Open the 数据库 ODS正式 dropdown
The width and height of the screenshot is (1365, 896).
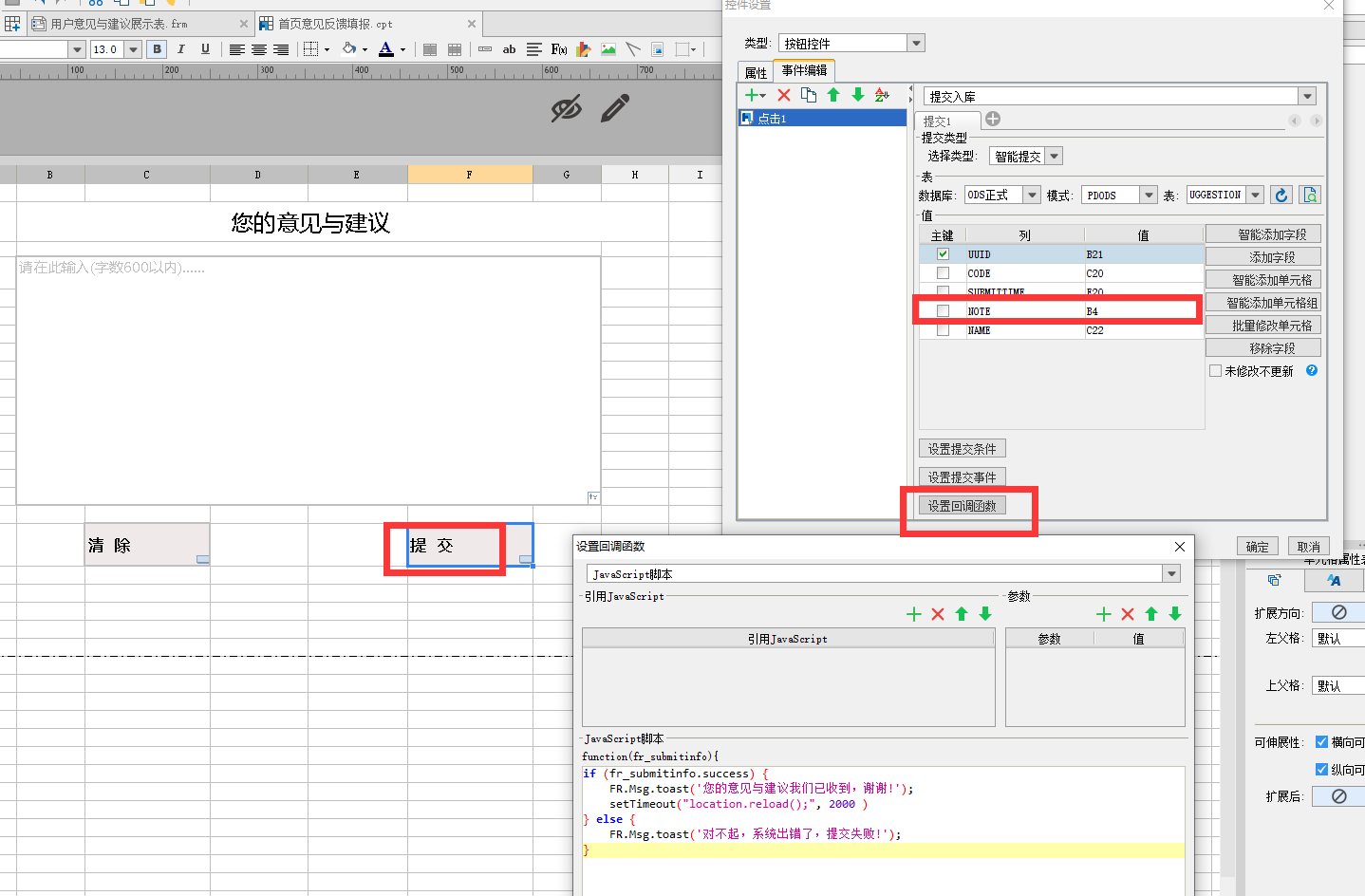click(1033, 195)
